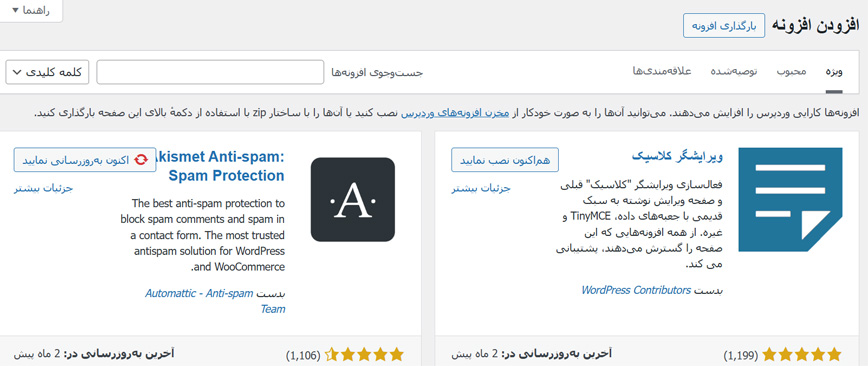The width and height of the screenshot is (868, 366).
Task: Open the راهنما help dropdown
Action: [31, 11]
